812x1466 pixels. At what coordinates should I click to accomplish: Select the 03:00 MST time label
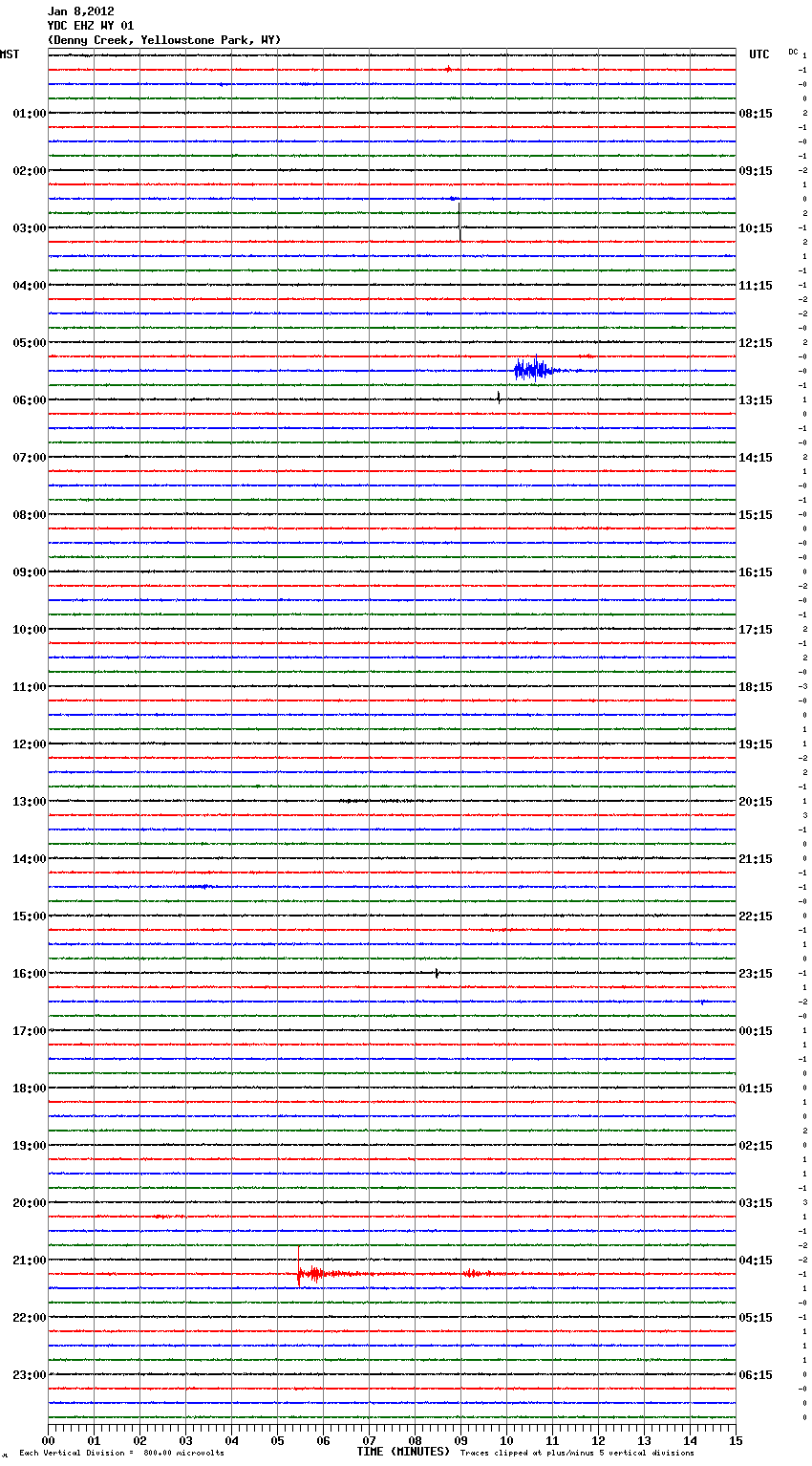click(30, 228)
